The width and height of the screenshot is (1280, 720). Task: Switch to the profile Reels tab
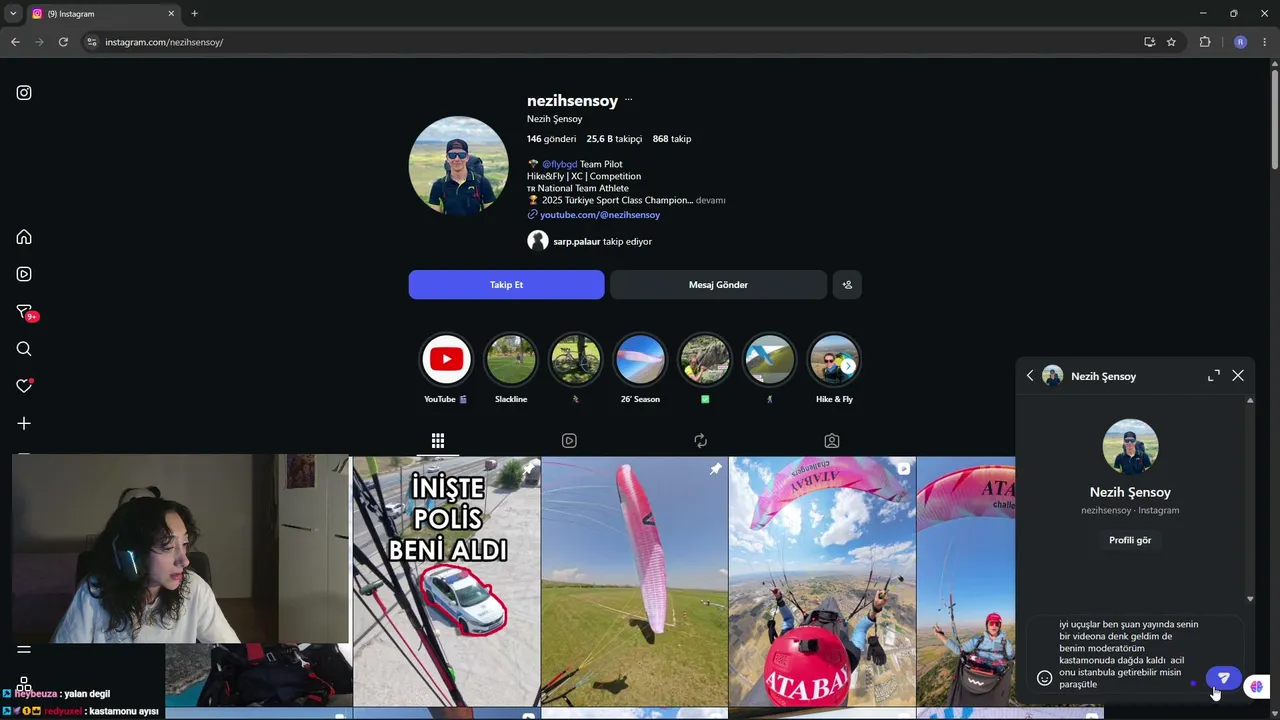pyautogui.click(x=569, y=441)
